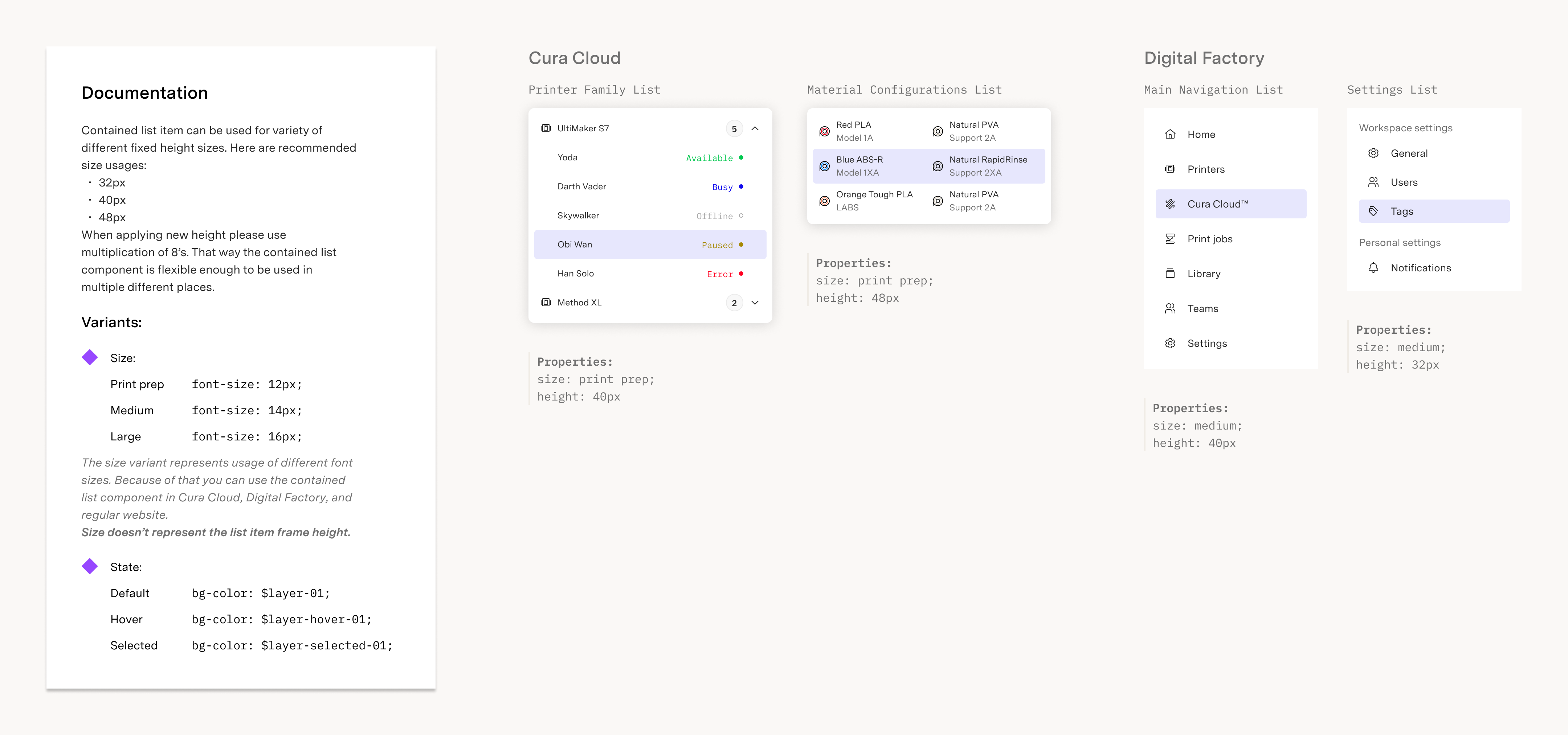Viewport: 1568px width, 735px height.
Task: Click the Available status label
Action: (709, 158)
